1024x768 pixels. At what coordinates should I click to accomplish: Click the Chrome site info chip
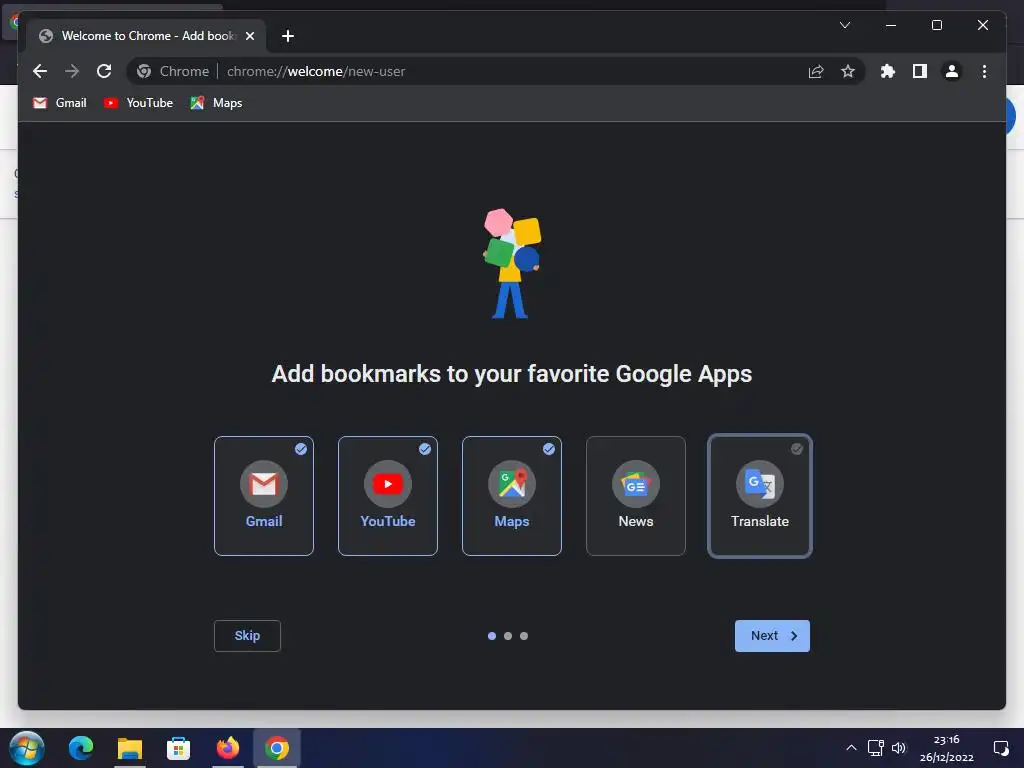173,71
